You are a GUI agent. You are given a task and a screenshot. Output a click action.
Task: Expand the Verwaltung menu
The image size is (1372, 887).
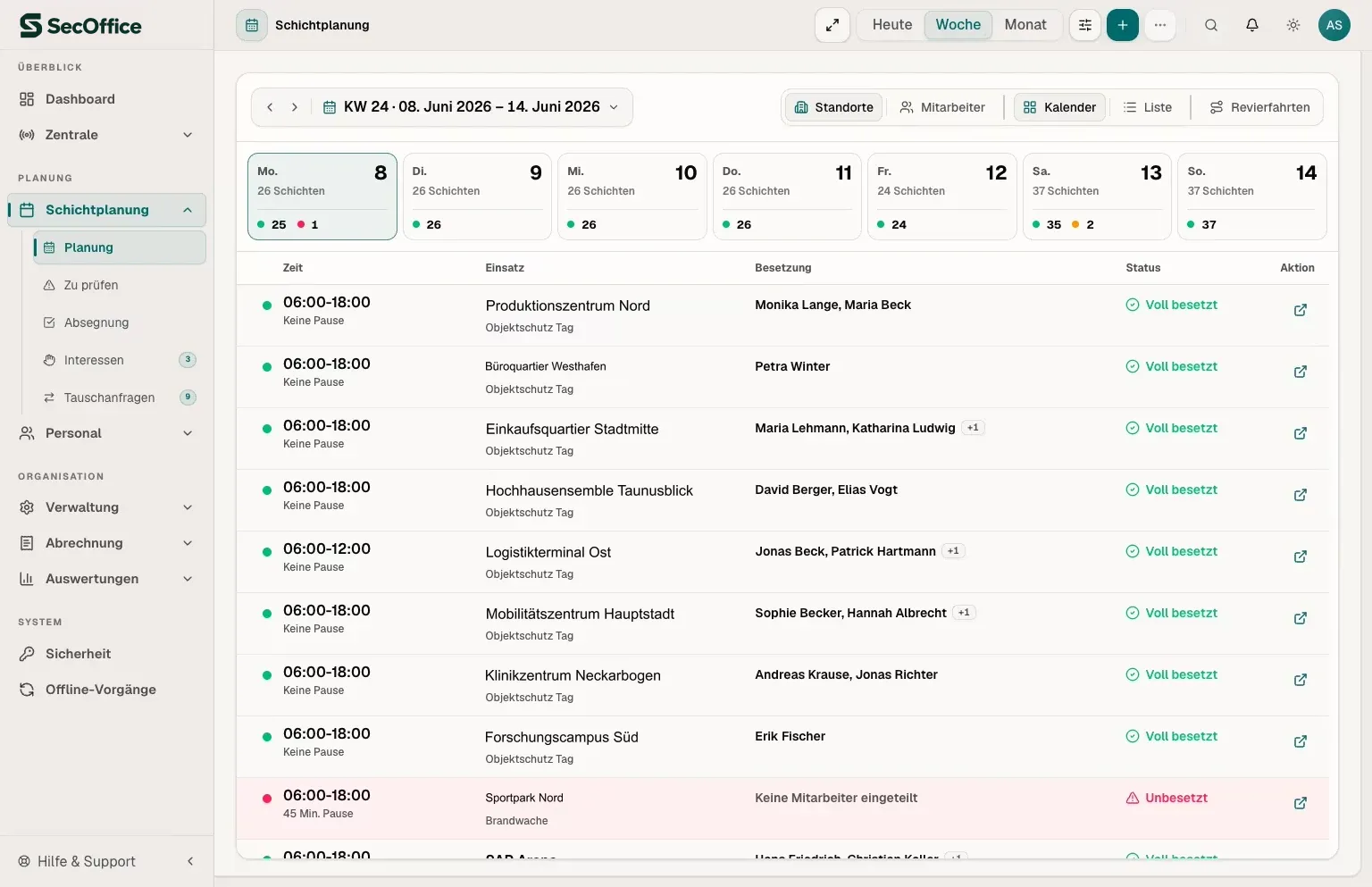pos(107,507)
